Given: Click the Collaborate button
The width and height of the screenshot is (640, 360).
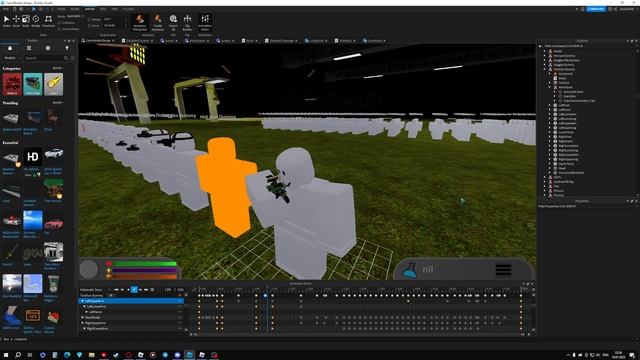Looking at the screenshot, I should tap(596, 9).
